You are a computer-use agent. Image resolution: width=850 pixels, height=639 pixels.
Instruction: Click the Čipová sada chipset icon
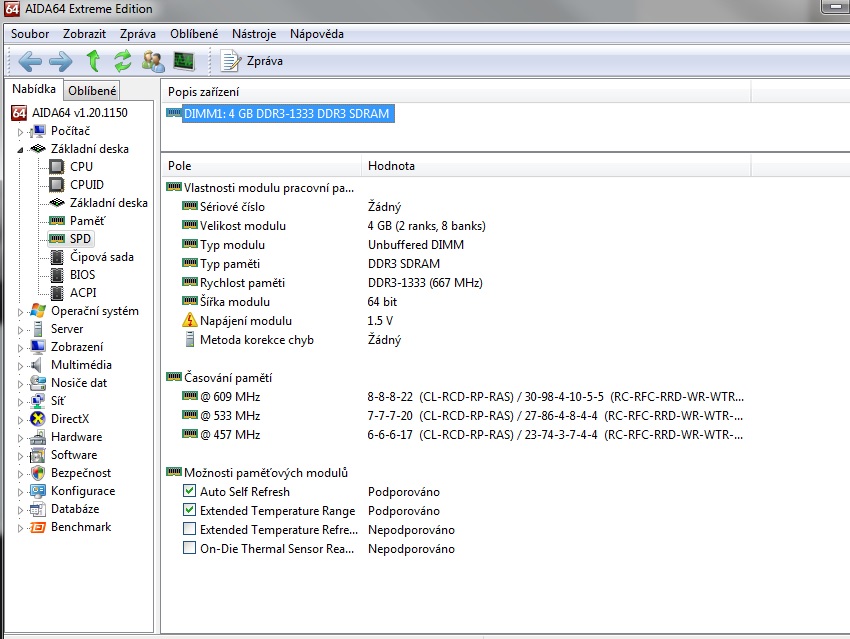57,257
